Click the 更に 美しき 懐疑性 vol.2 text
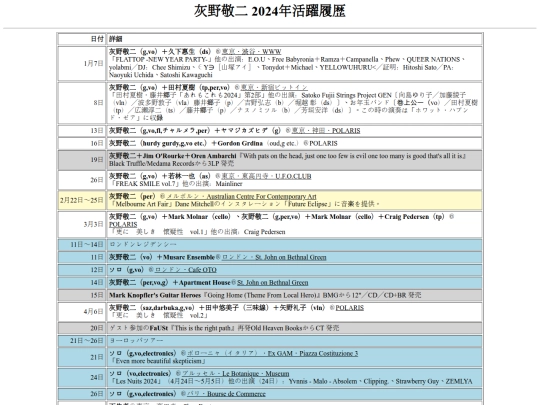 click(158, 315)
